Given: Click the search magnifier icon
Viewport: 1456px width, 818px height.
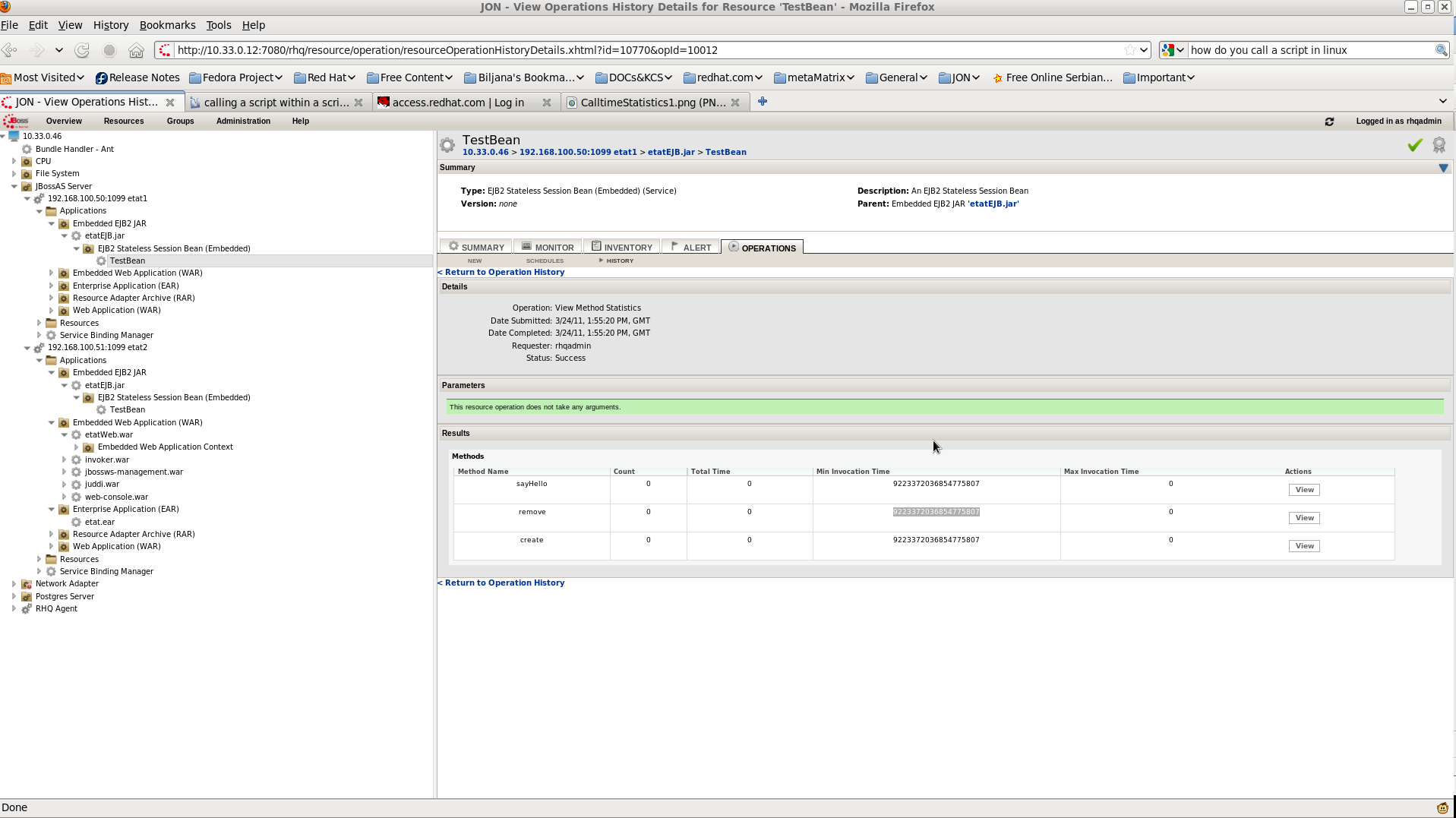Looking at the screenshot, I should coord(1440,50).
